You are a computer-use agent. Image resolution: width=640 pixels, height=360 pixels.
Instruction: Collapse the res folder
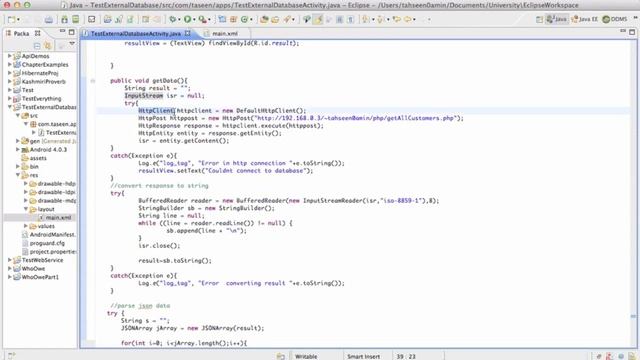coord(18,175)
